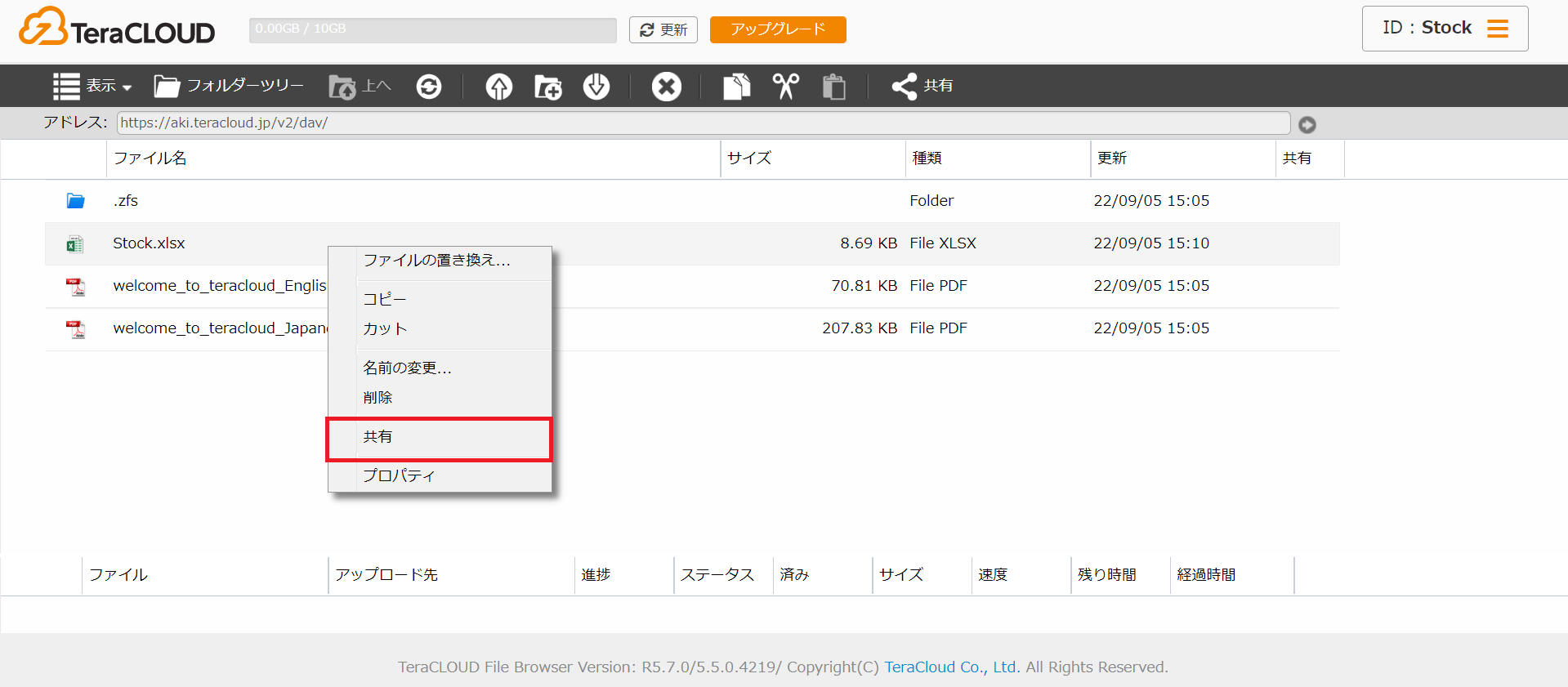Click the new folder icon

click(547, 86)
